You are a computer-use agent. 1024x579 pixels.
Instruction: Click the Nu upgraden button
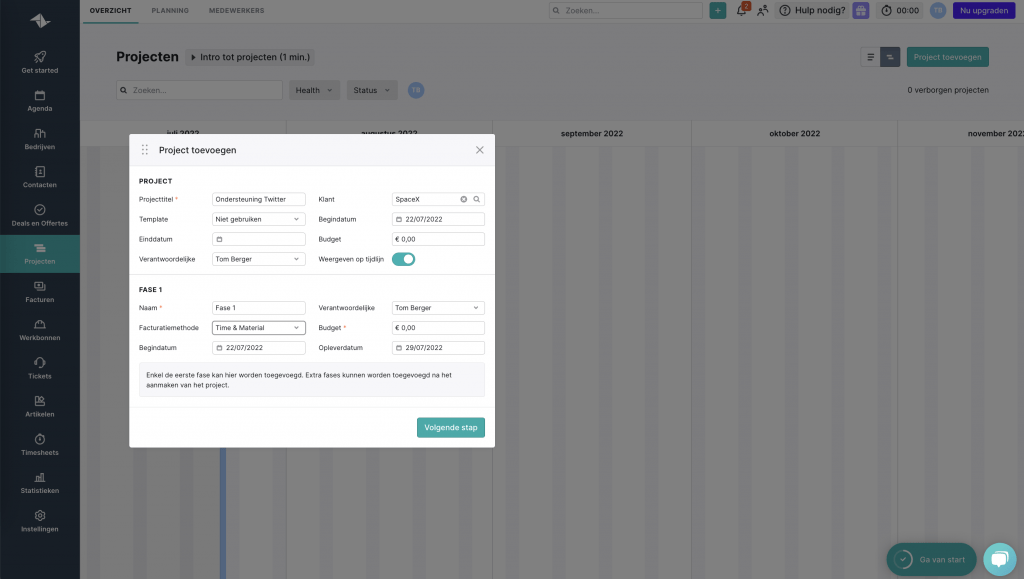tap(984, 10)
